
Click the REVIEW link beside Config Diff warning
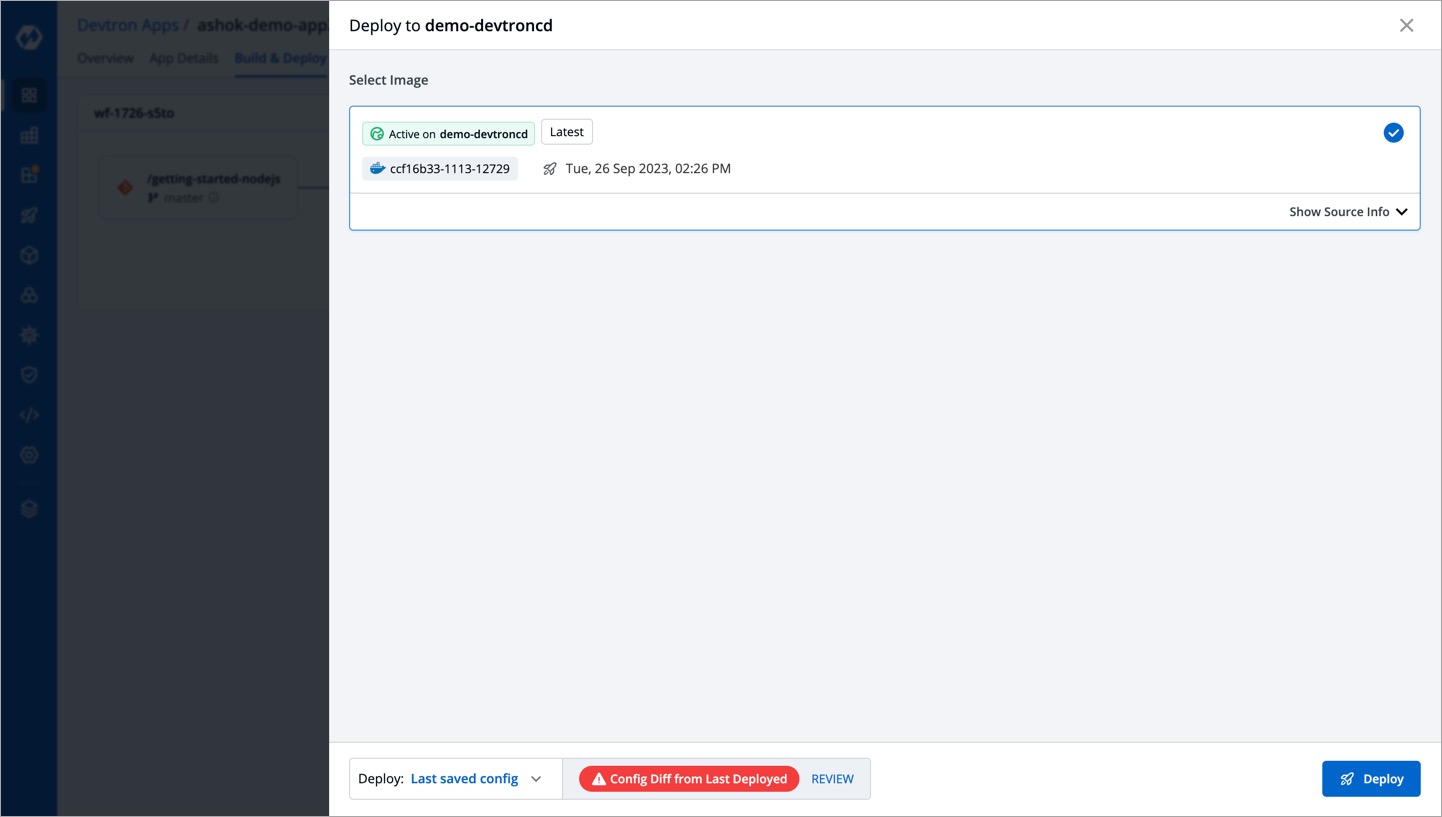(x=832, y=778)
